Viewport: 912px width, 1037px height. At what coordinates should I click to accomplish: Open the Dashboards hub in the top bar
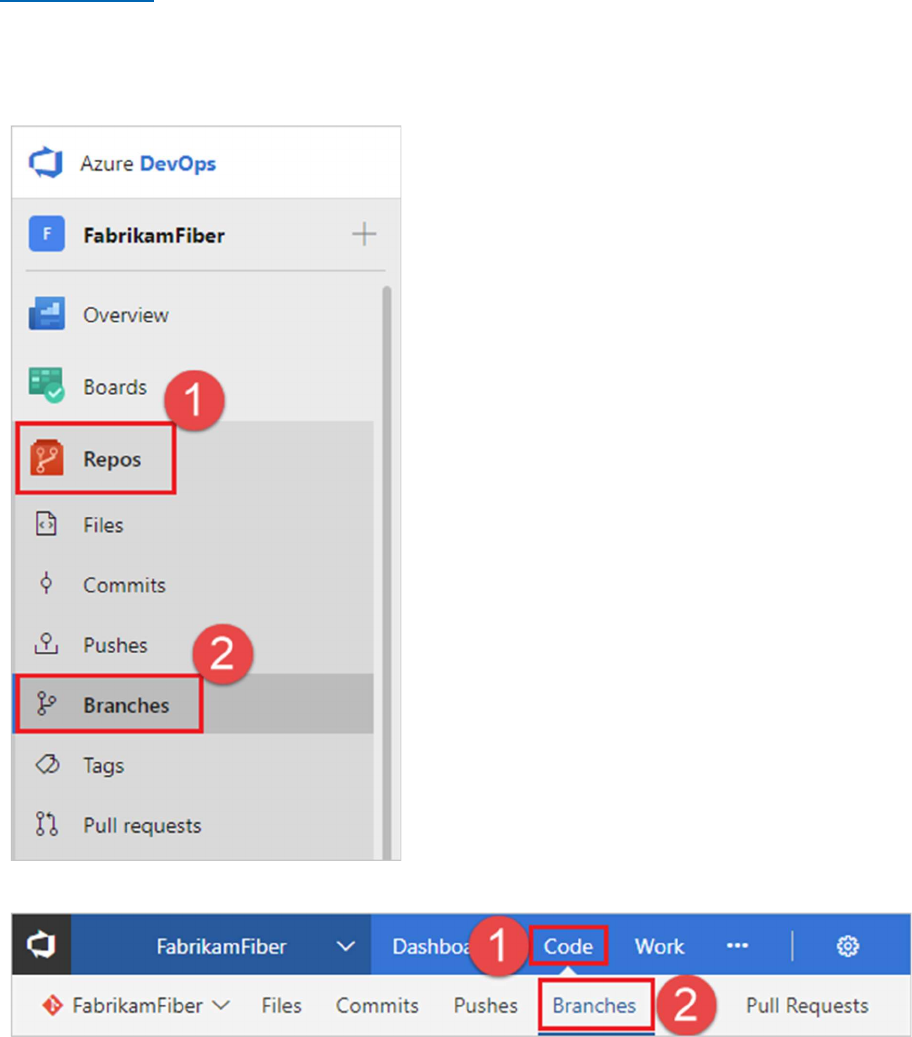(431, 946)
